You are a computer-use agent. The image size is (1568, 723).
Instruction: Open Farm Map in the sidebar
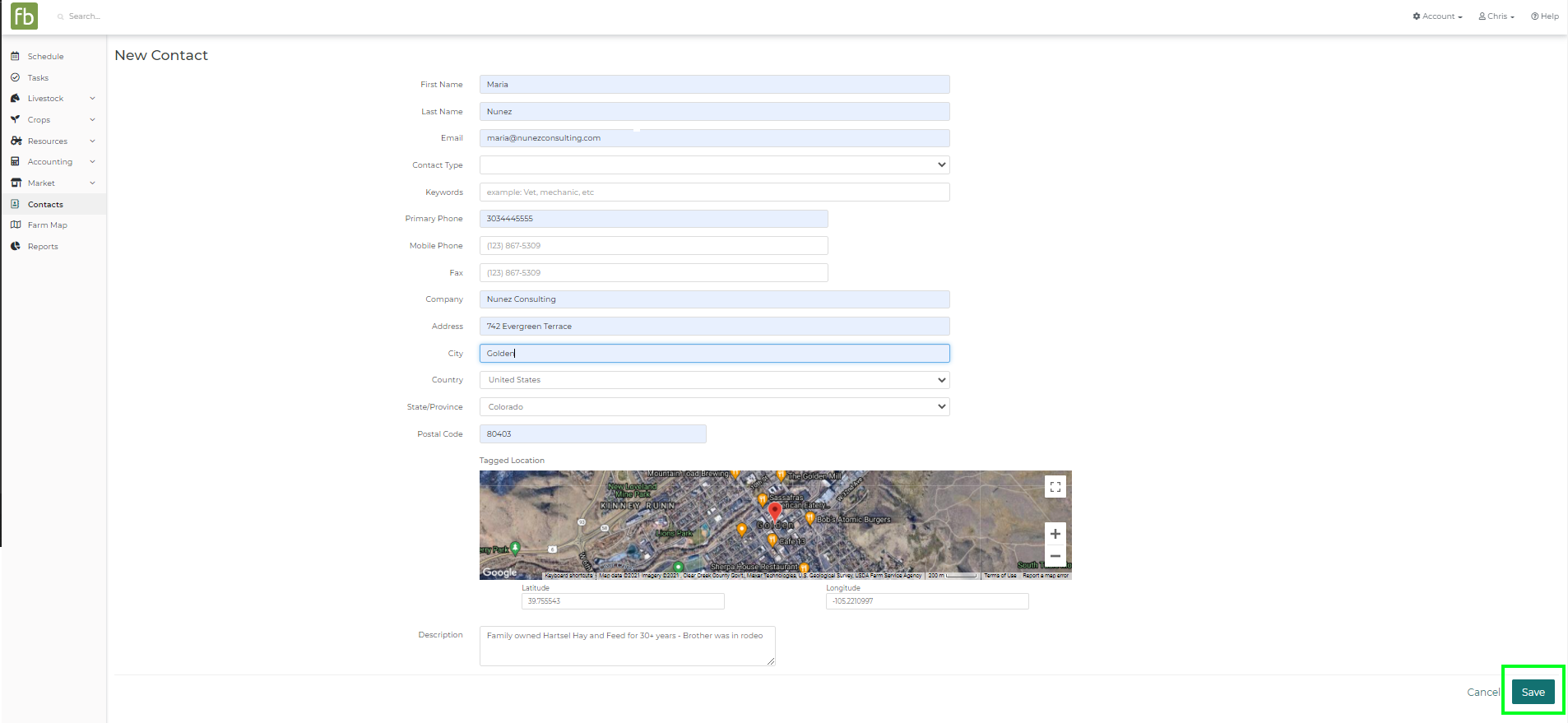point(48,225)
